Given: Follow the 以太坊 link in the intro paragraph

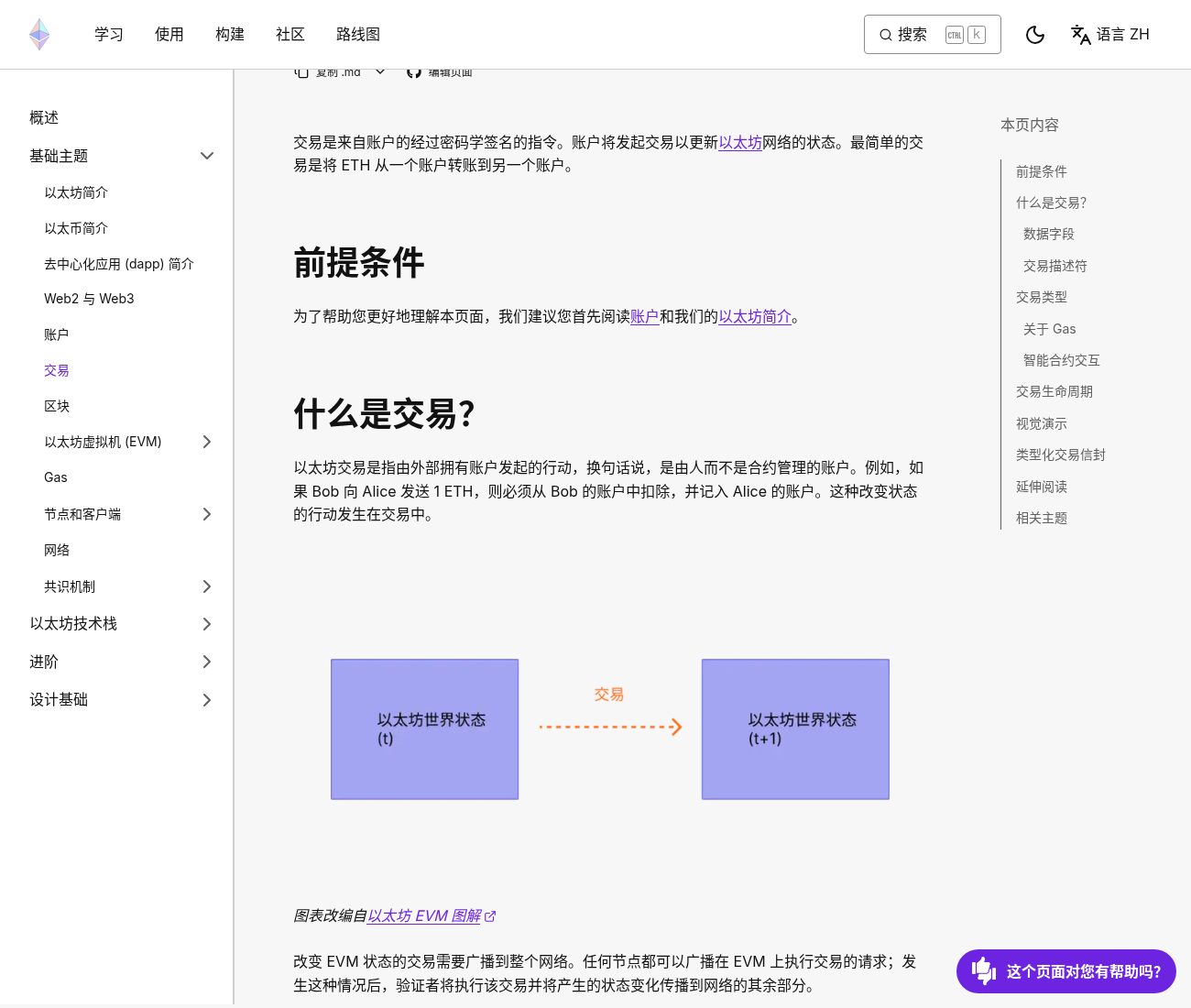Looking at the screenshot, I should (x=740, y=142).
